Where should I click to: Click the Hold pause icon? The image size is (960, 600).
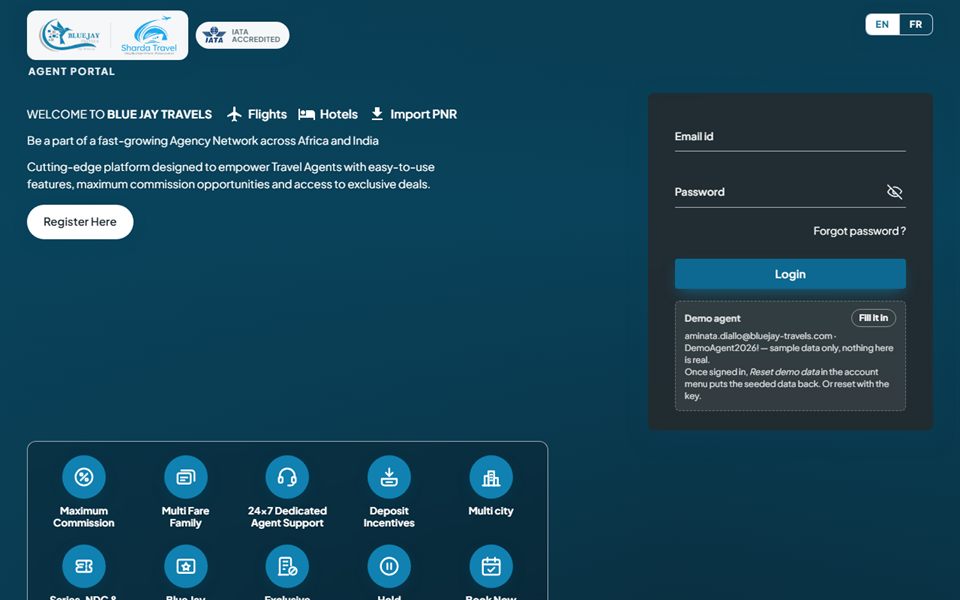pos(389,566)
